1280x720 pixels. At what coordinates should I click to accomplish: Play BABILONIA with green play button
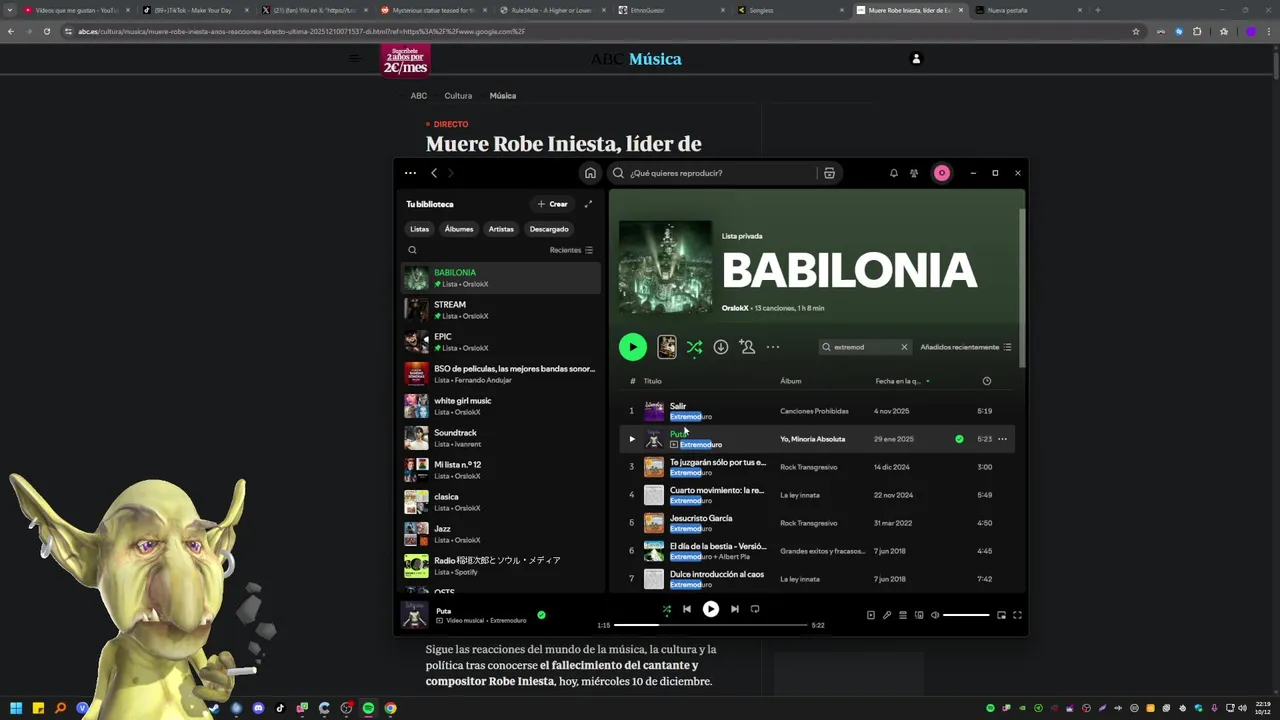click(x=632, y=347)
